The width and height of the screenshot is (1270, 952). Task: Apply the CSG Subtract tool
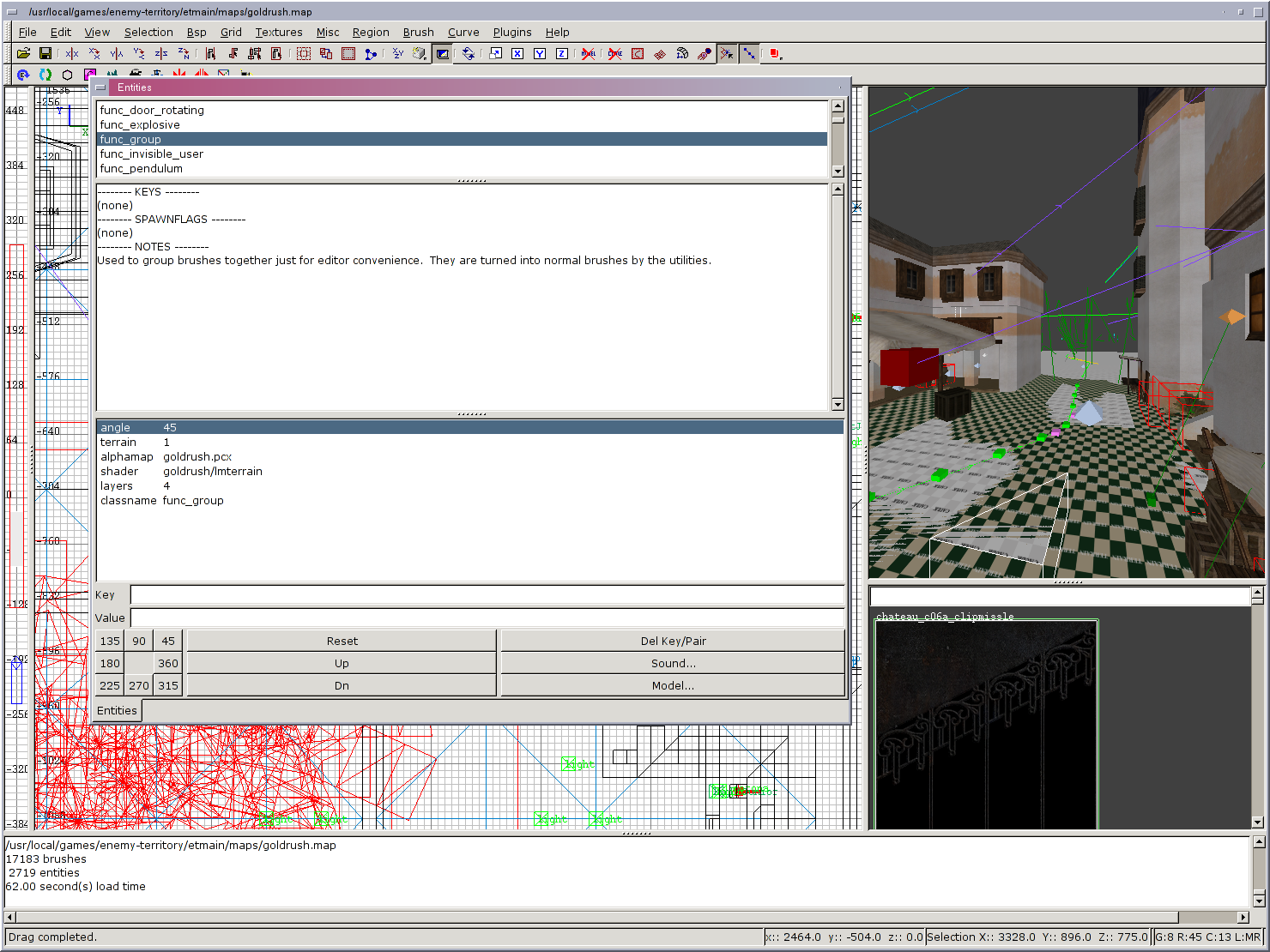326,53
